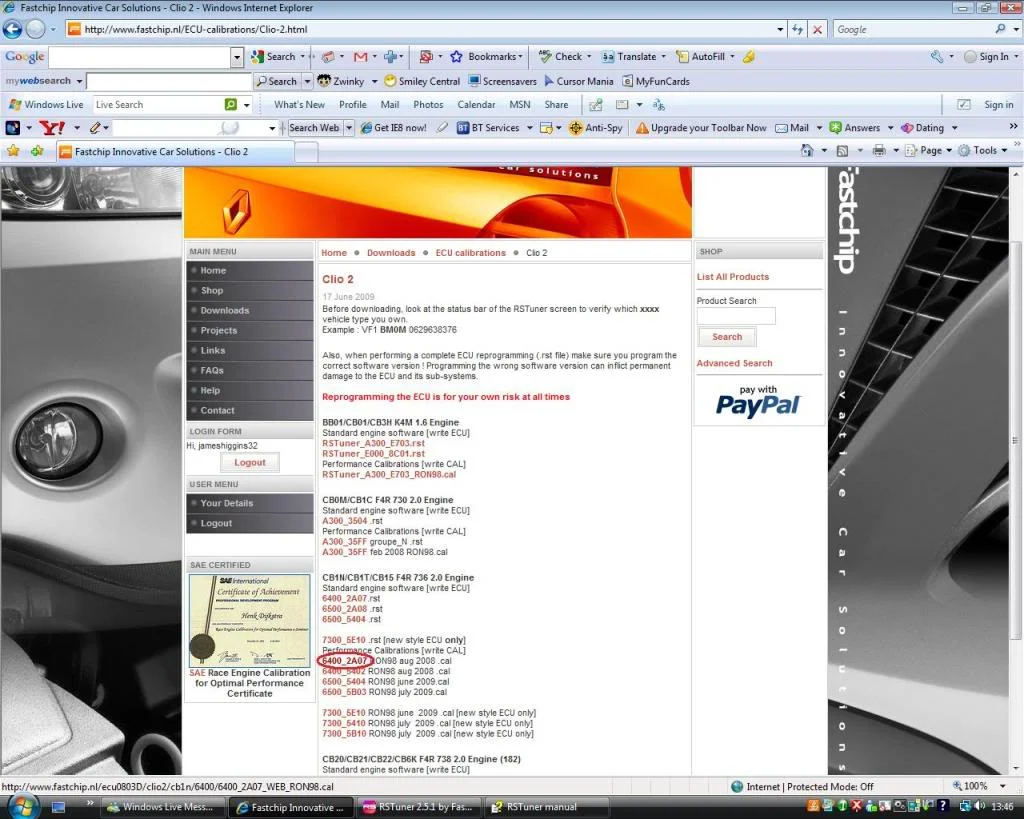The width and height of the screenshot is (1024, 819).
Task: Click the red stop loading icon
Action: click(x=817, y=29)
